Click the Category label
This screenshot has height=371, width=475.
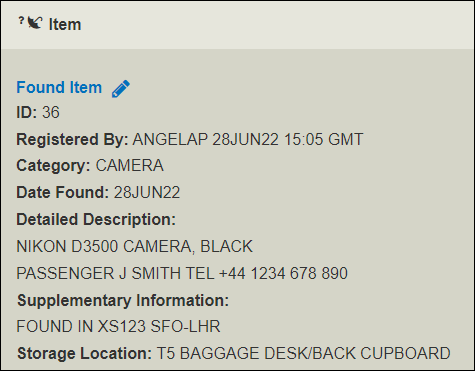(53, 166)
